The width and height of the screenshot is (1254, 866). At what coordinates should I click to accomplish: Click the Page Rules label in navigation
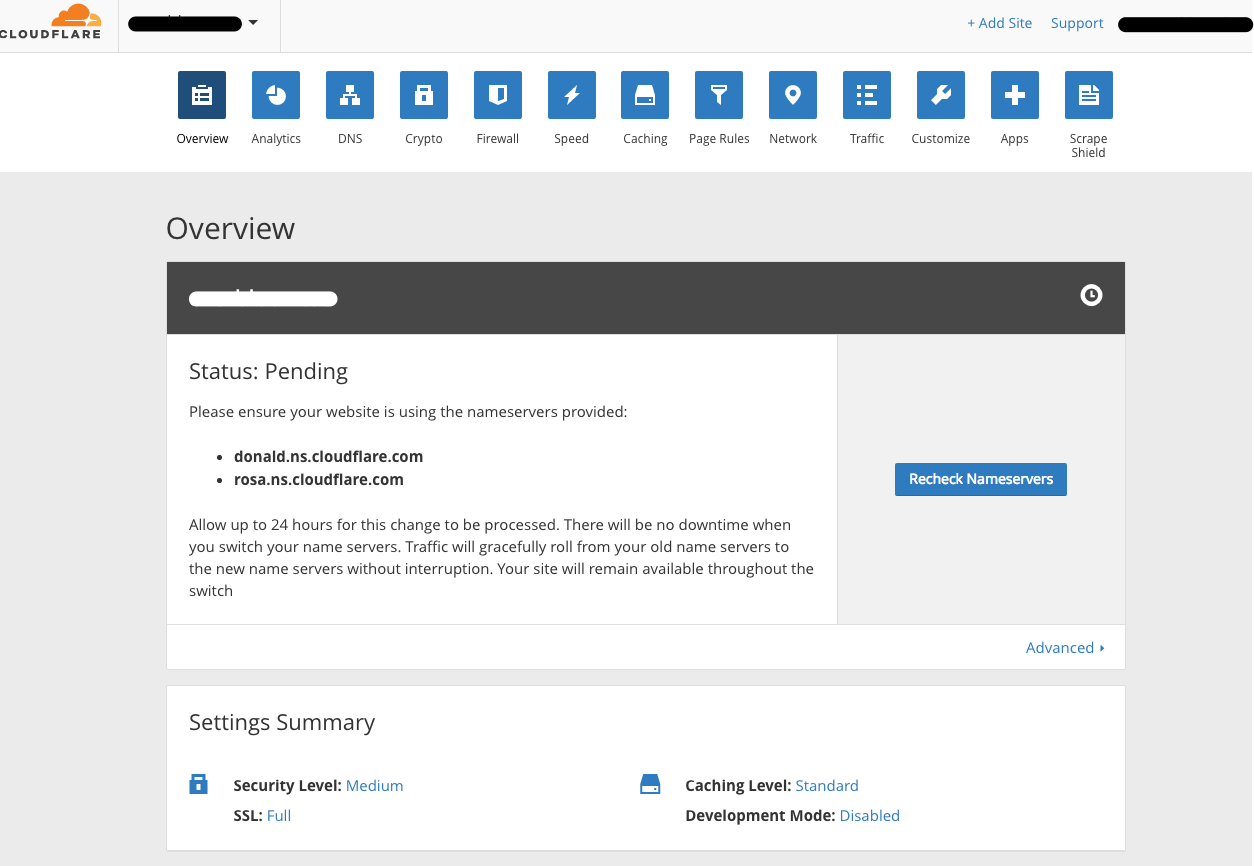click(x=719, y=139)
